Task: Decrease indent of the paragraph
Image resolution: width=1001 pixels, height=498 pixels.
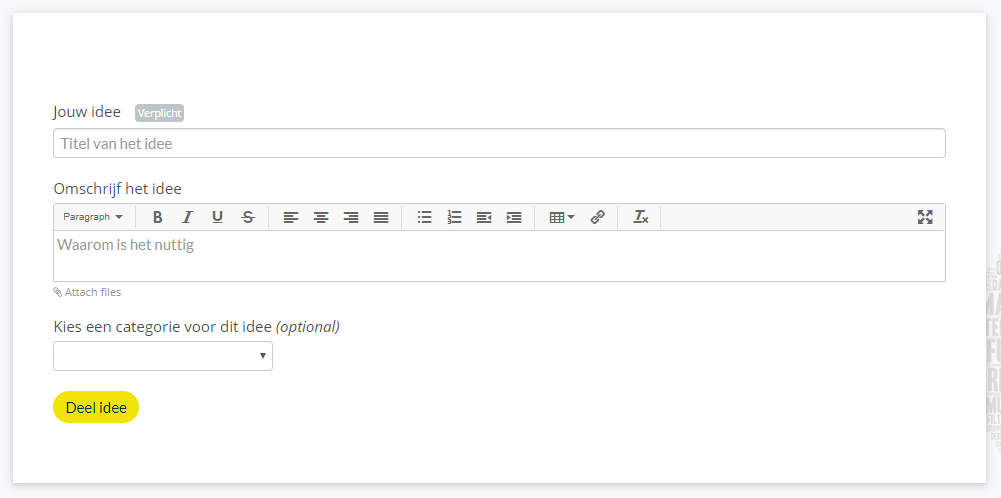Action: [484, 217]
